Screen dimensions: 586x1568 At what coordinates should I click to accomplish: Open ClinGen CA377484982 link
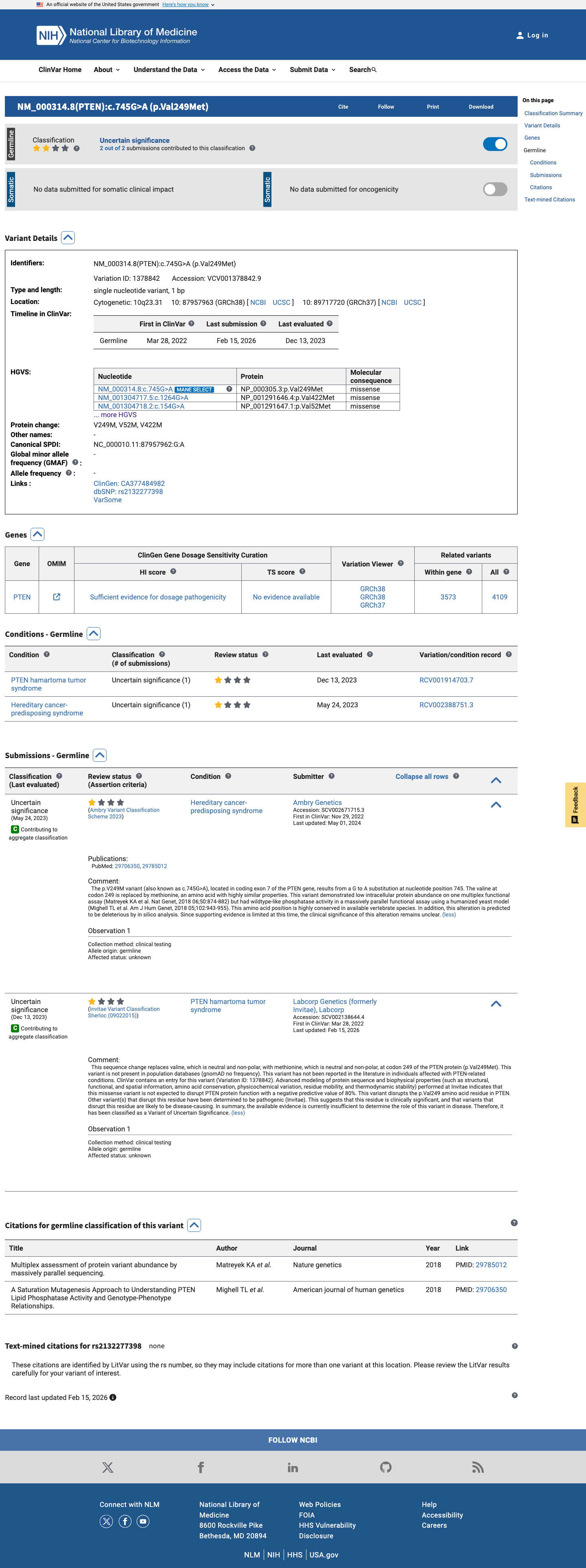129,483
